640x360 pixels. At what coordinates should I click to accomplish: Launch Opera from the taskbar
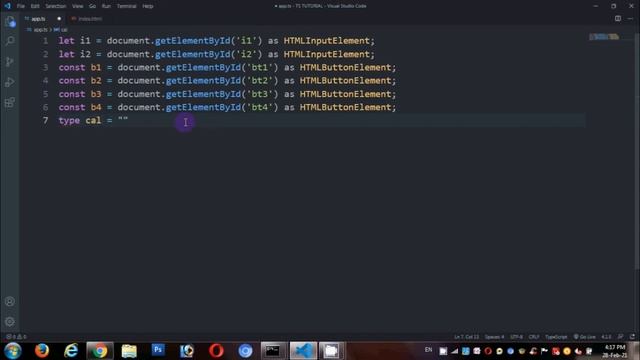(216, 351)
